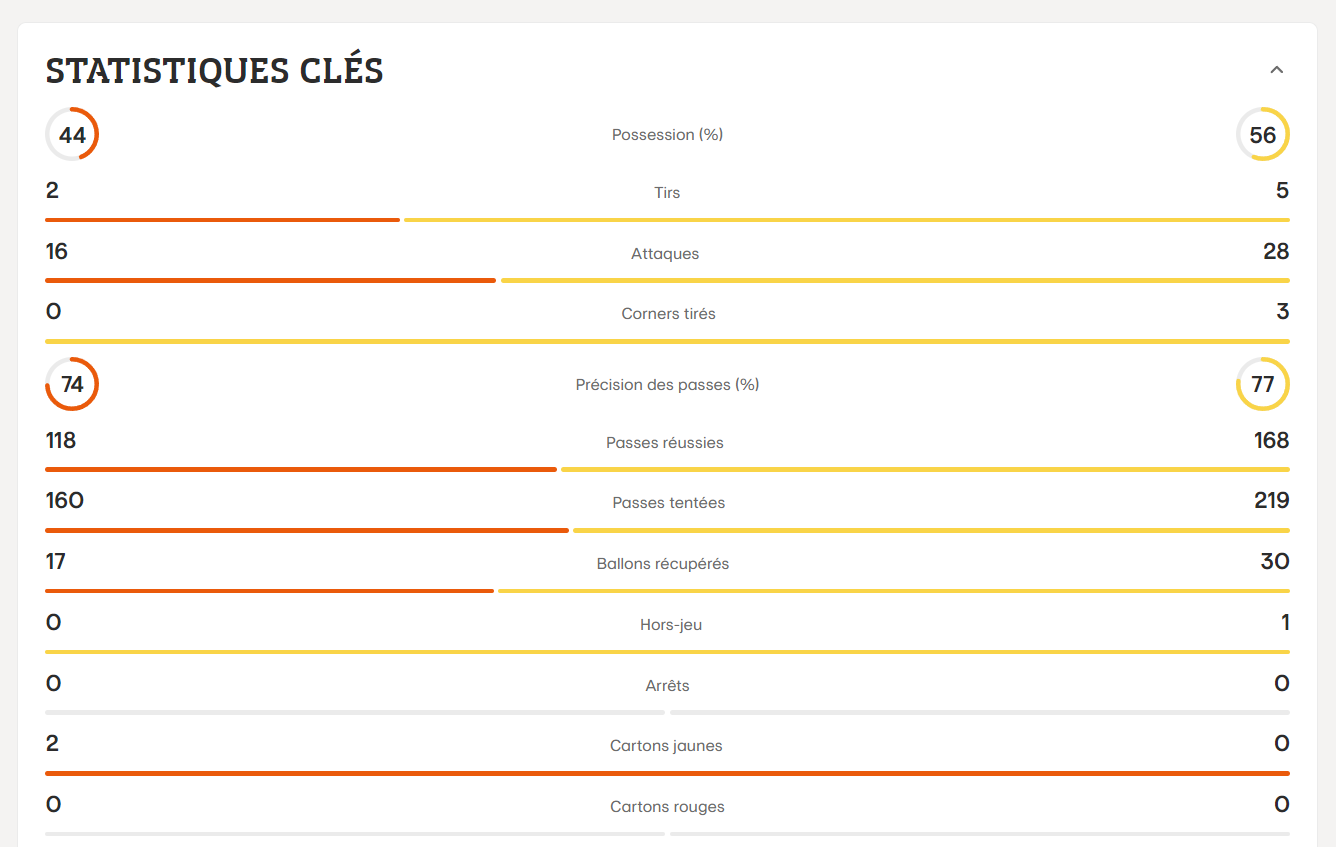Click the orange Tirs bar segment
The height and width of the screenshot is (847, 1336).
222,219
